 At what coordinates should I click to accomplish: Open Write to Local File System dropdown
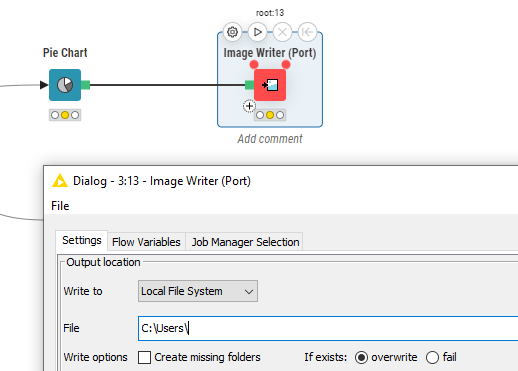pyautogui.click(x=198, y=291)
